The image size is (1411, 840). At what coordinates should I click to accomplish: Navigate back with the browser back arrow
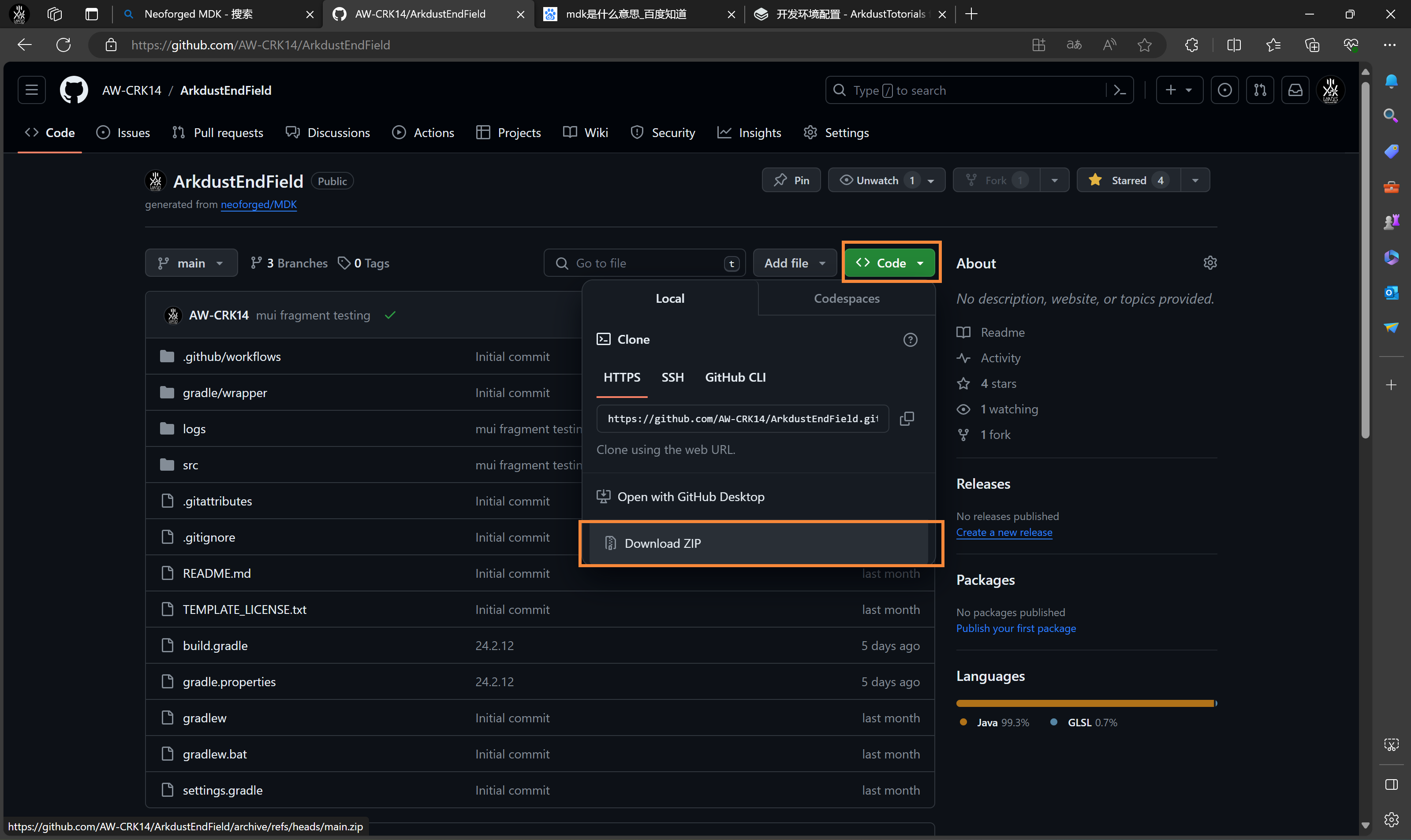pyautogui.click(x=24, y=45)
